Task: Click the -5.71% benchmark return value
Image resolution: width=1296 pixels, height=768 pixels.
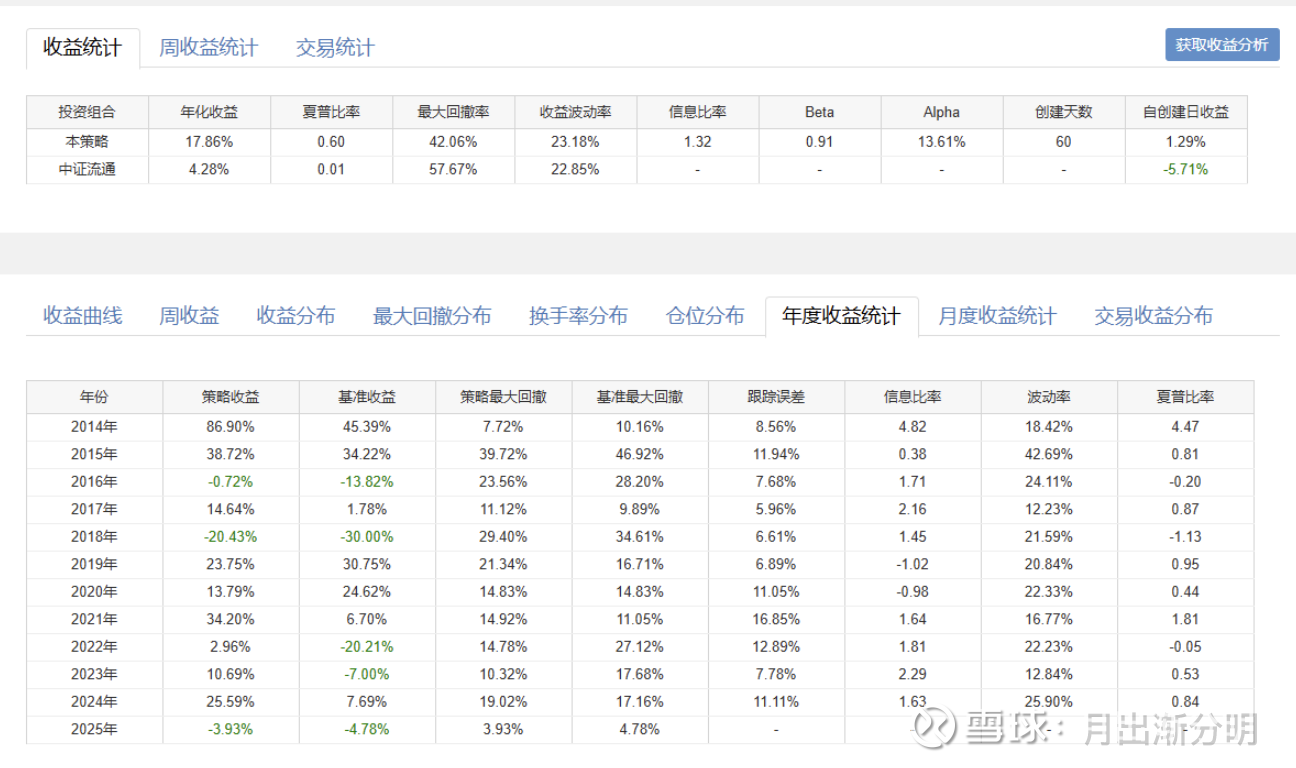Action: coord(1186,169)
